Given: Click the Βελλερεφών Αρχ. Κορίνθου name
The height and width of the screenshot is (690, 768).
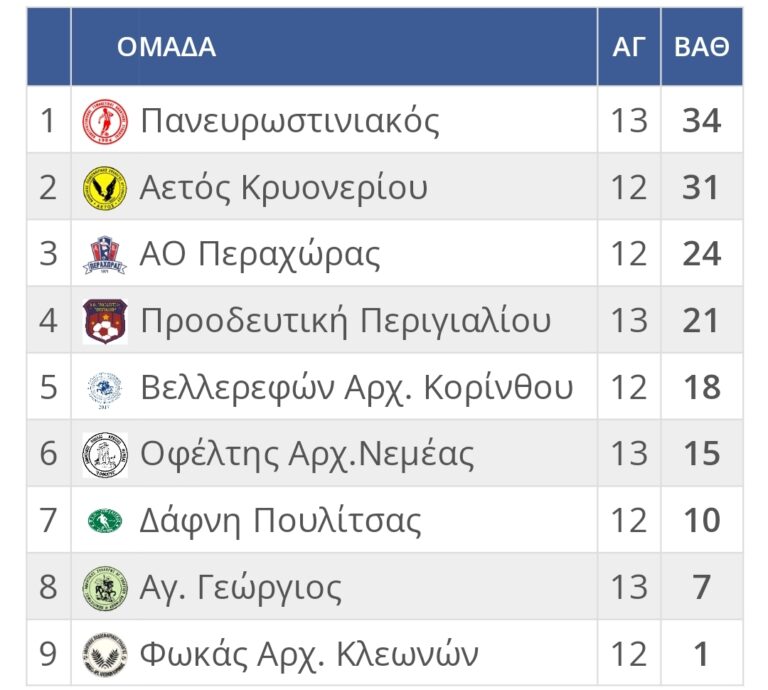Looking at the screenshot, I should point(357,388).
